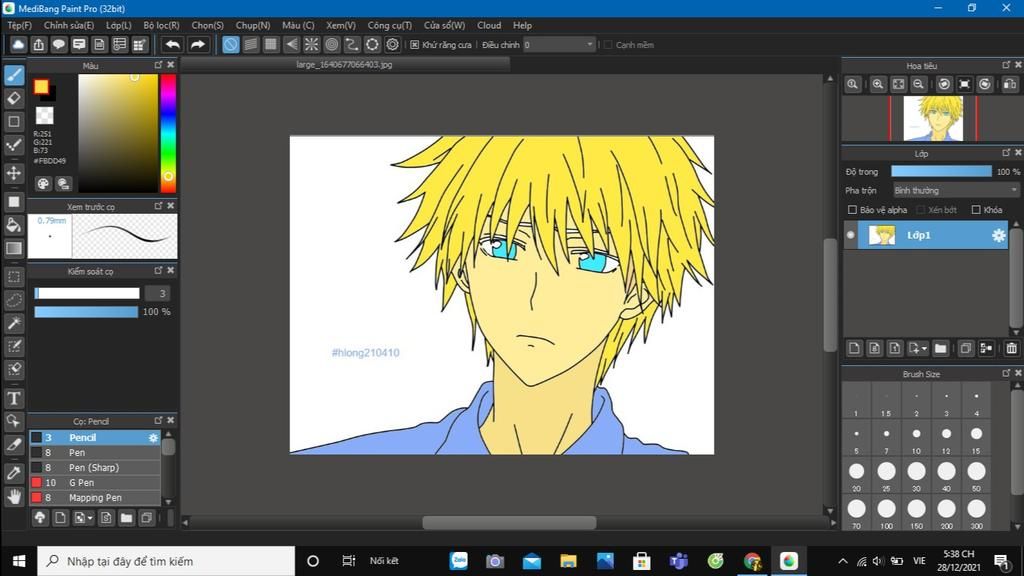Open File Explorer from the taskbar
Image resolution: width=1024 pixels, height=576 pixels.
(568, 561)
